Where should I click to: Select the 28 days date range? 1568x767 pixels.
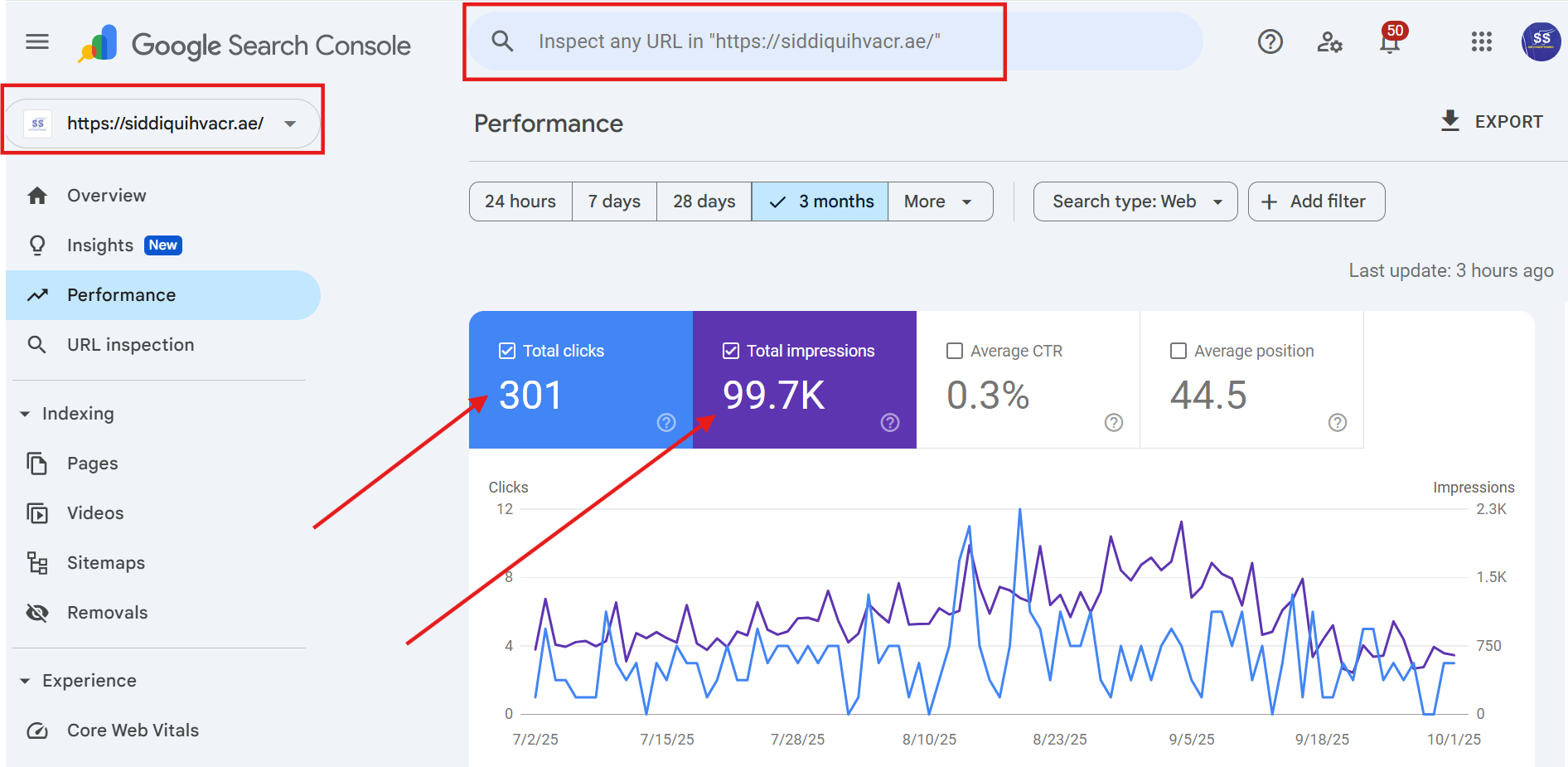pyautogui.click(x=704, y=201)
